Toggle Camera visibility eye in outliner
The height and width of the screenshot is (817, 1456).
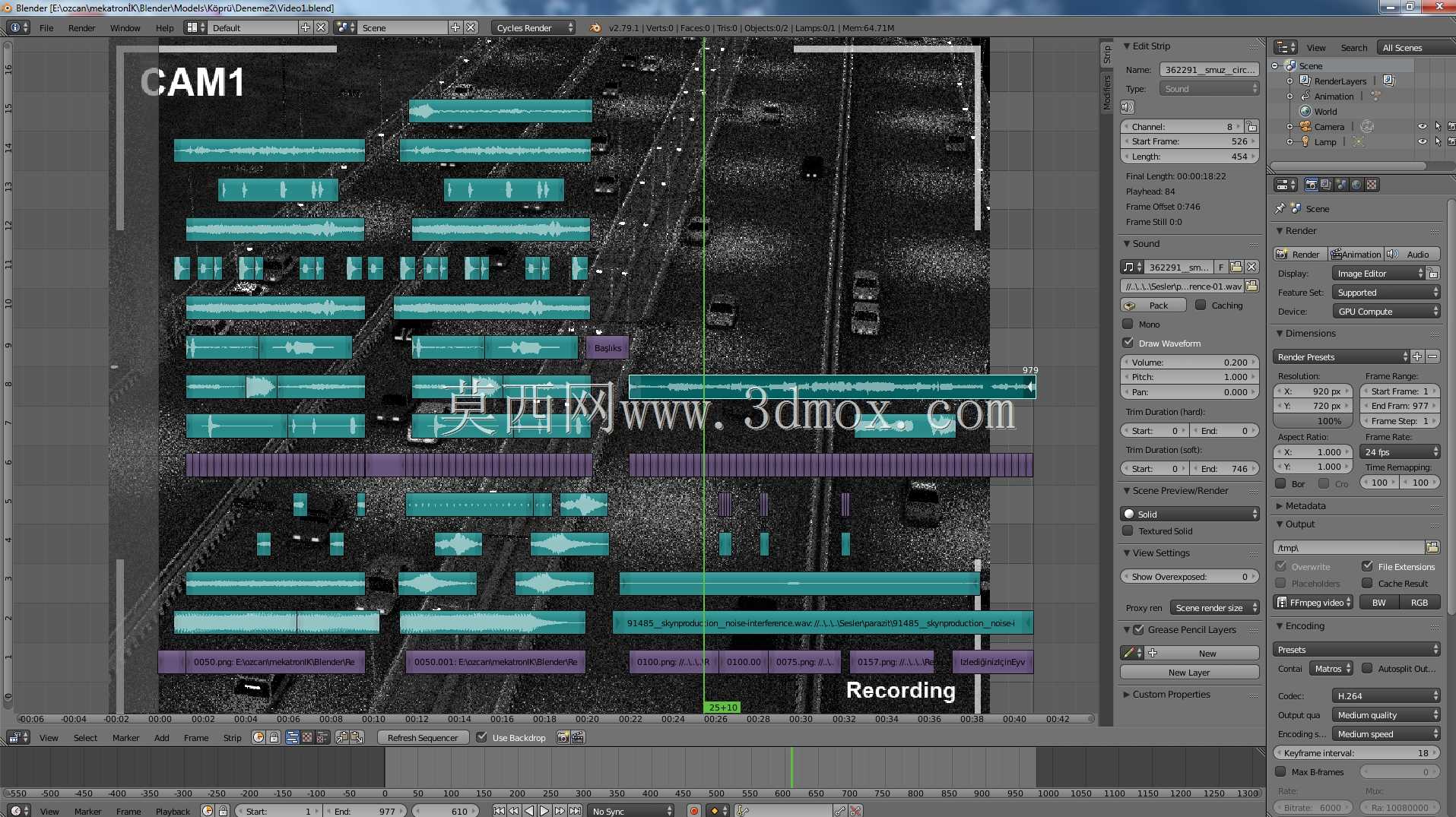(x=1422, y=126)
